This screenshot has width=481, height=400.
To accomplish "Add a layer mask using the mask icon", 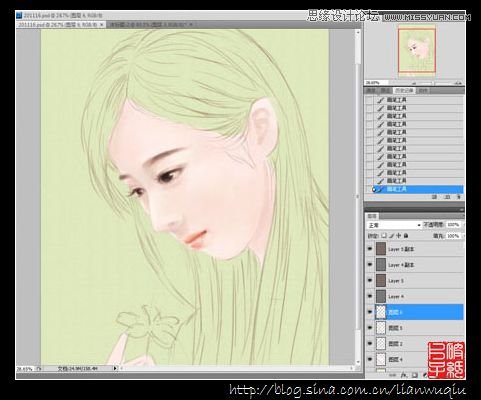I will [x=414, y=375].
